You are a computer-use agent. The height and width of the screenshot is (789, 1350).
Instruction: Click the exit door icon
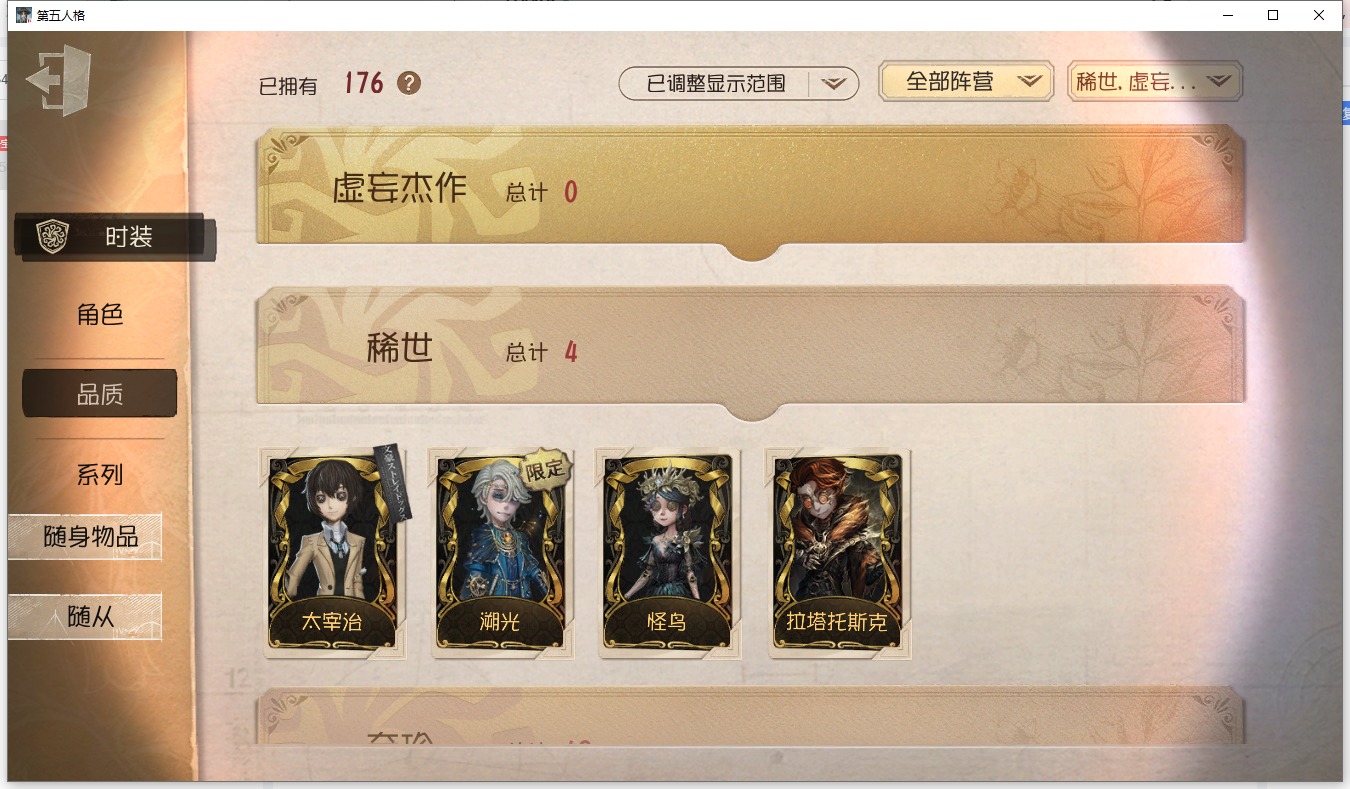(58, 80)
